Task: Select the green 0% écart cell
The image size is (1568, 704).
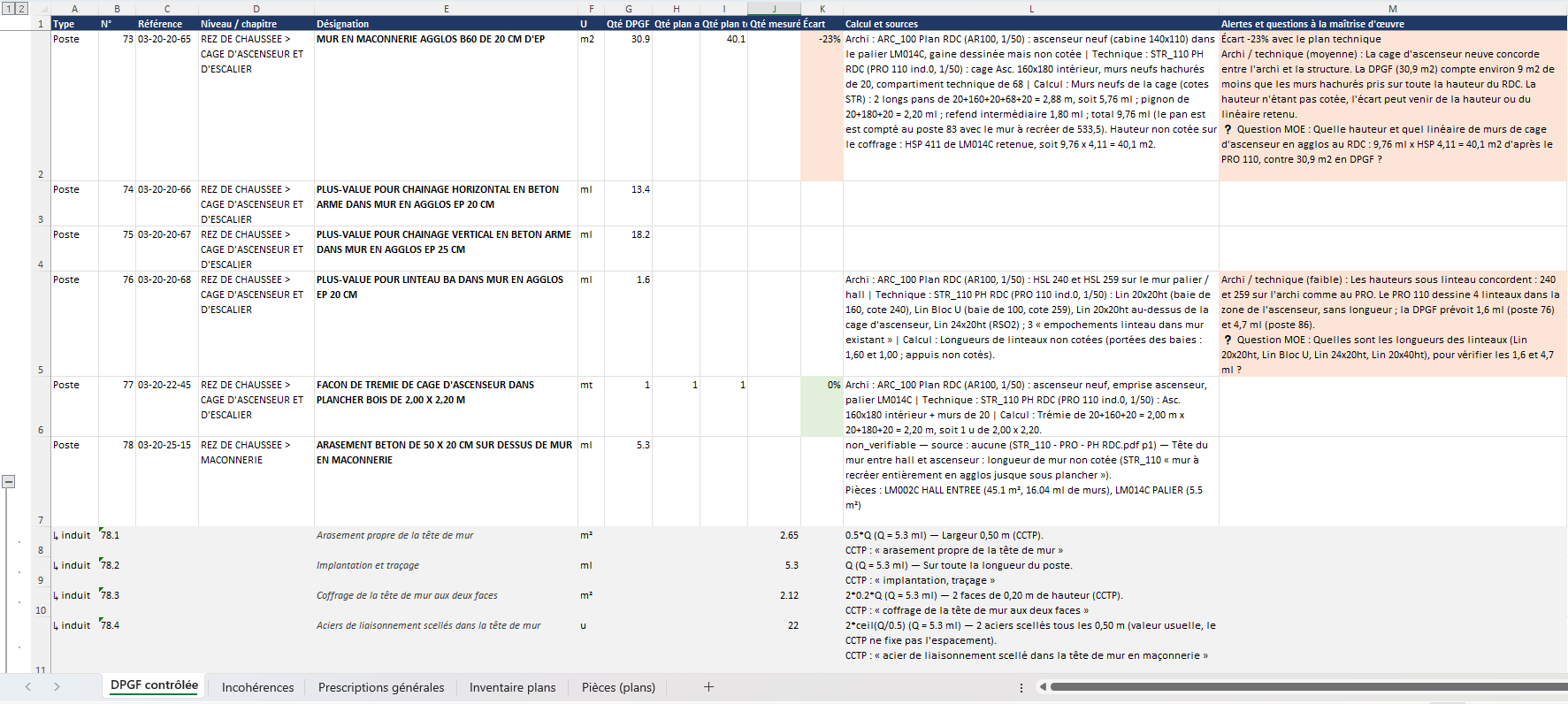Action: pos(822,407)
